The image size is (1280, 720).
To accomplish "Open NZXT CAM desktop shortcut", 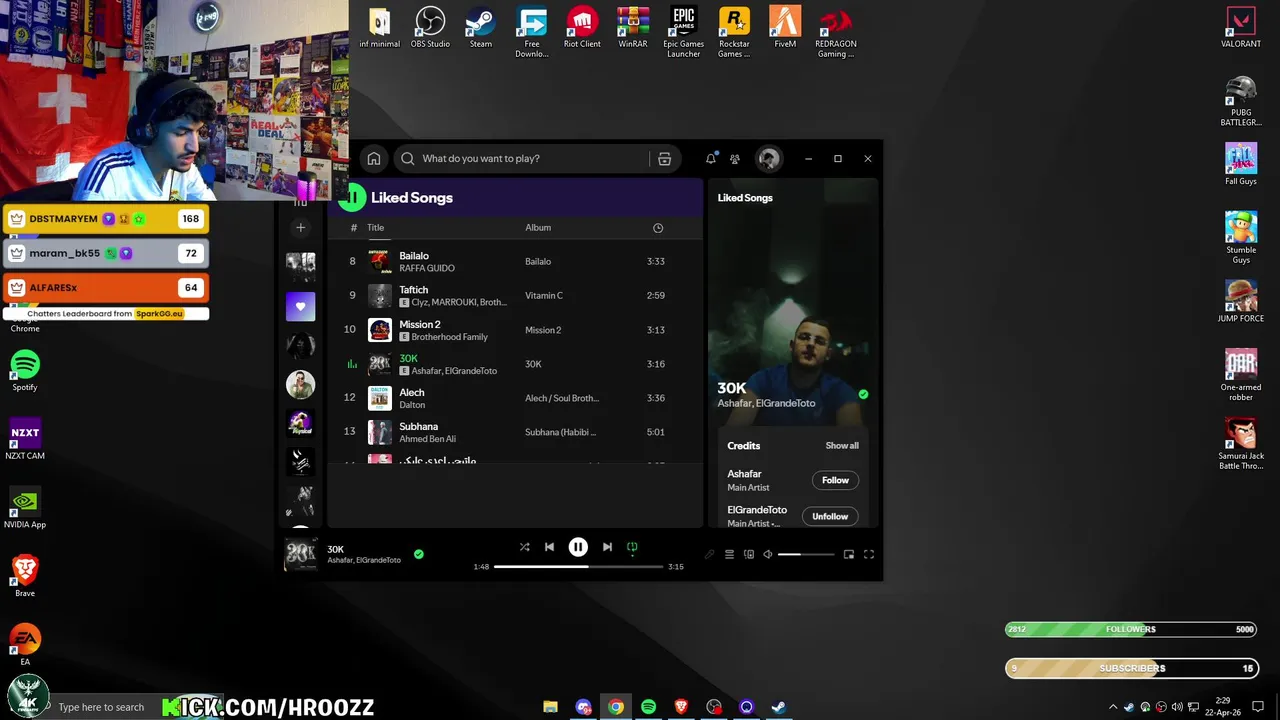I will [25, 439].
